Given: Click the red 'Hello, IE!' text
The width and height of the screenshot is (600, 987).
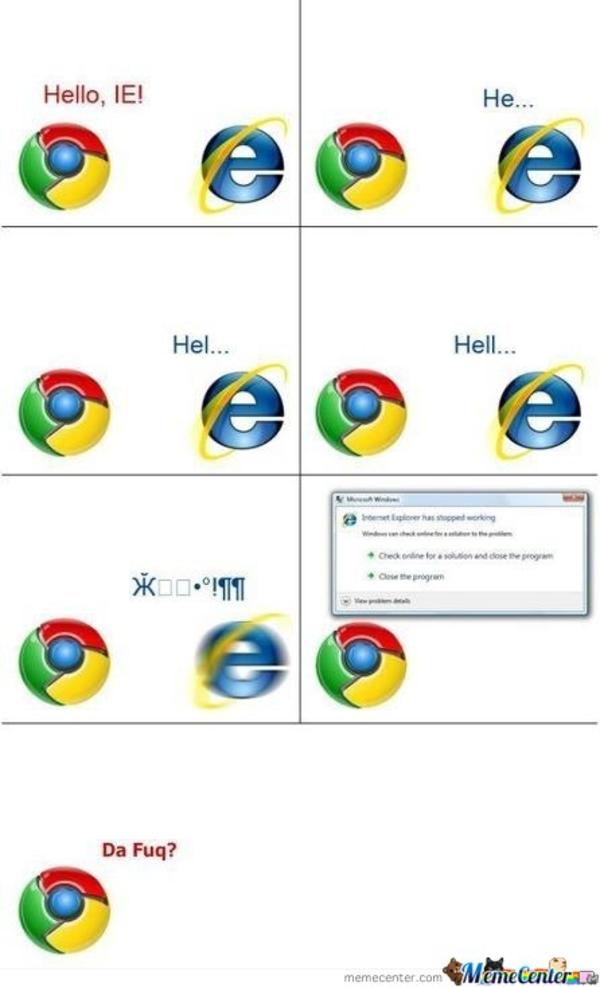Looking at the screenshot, I should click(93, 94).
